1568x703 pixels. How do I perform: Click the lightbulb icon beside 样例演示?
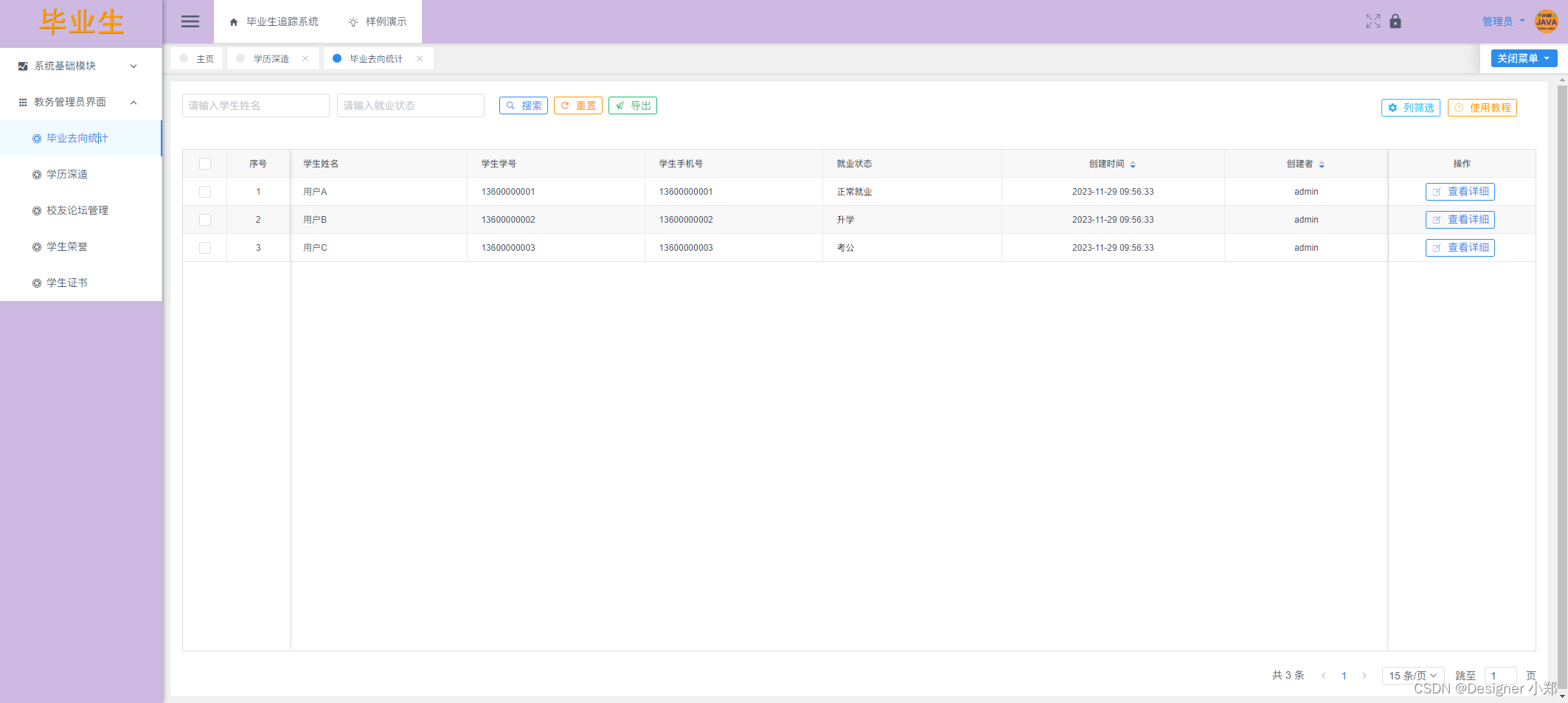point(353,22)
